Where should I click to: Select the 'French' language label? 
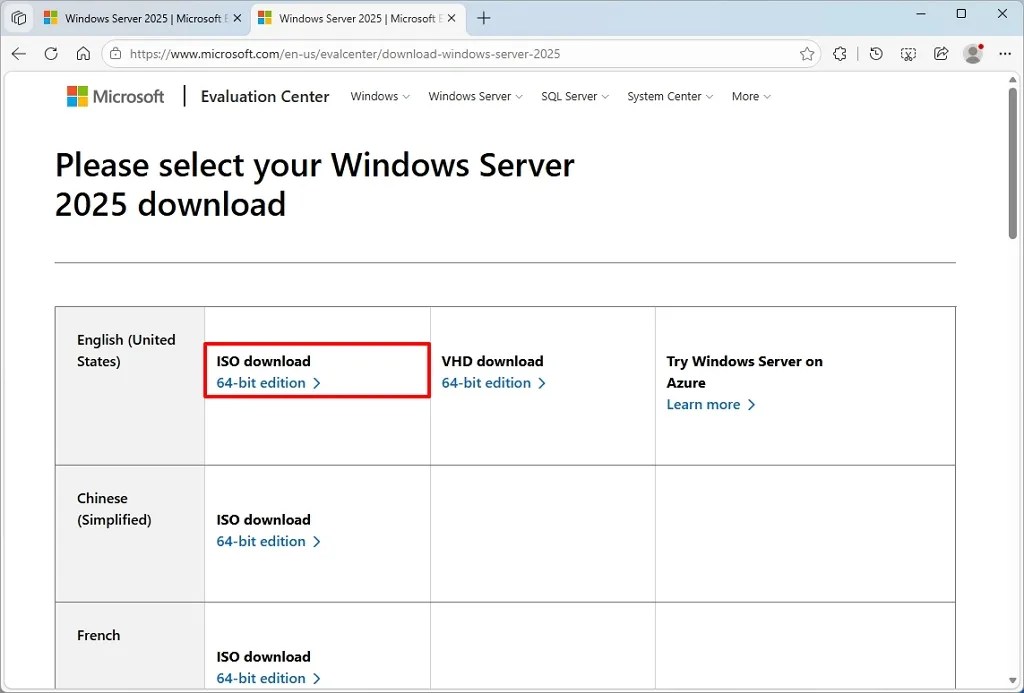(x=99, y=635)
